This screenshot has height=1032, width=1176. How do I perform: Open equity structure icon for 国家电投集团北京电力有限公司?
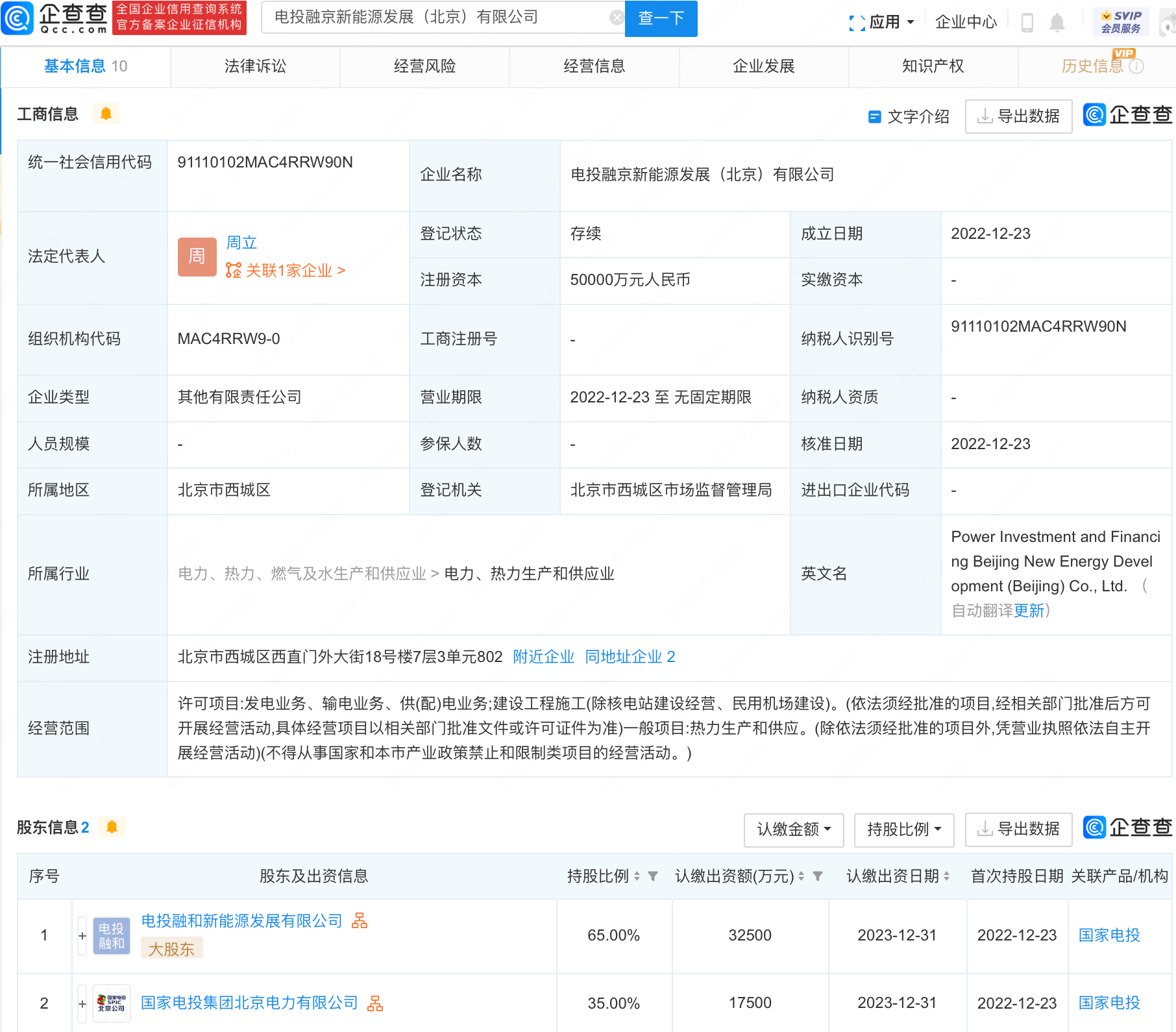[x=375, y=1003]
